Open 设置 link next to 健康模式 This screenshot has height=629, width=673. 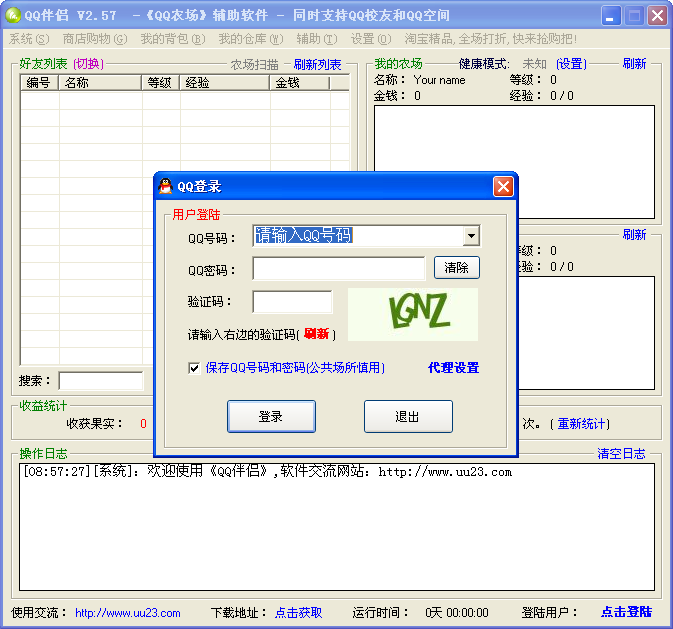(x=571, y=64)
